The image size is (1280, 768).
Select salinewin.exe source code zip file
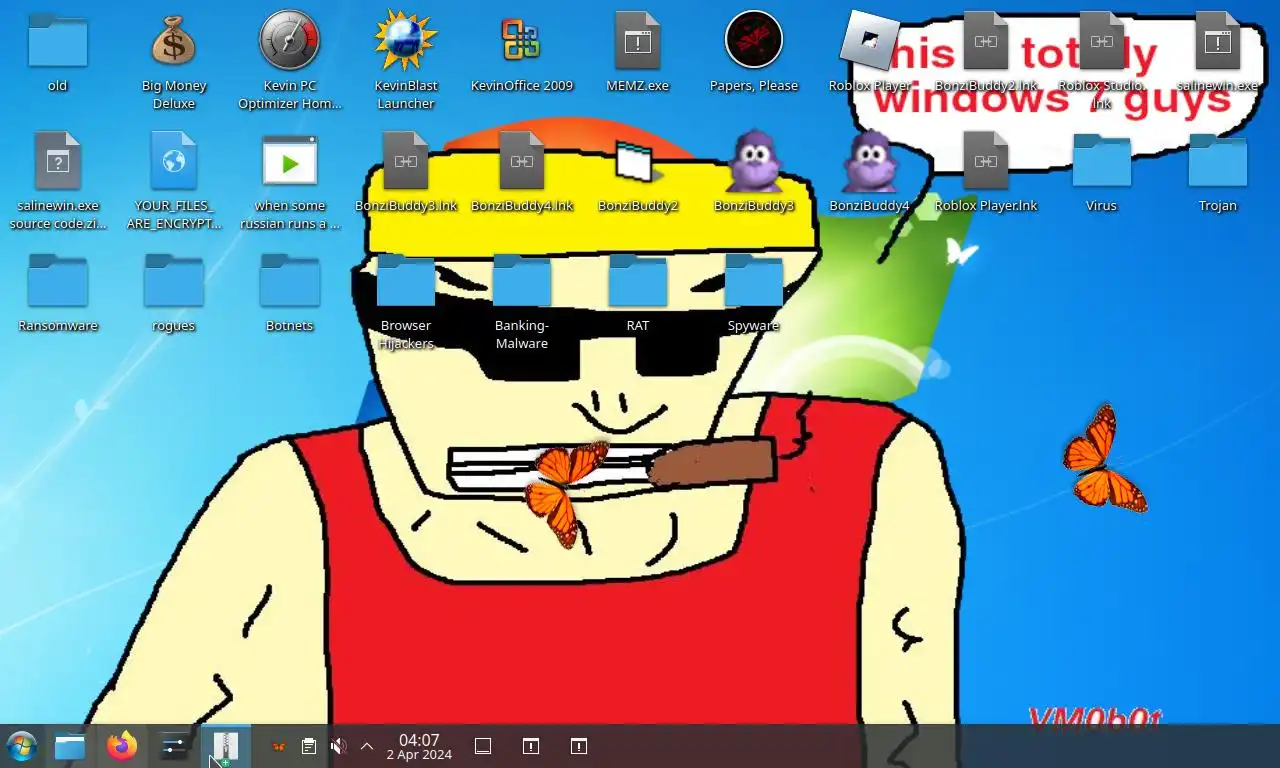pyautogui.click(x=58, y=160)
